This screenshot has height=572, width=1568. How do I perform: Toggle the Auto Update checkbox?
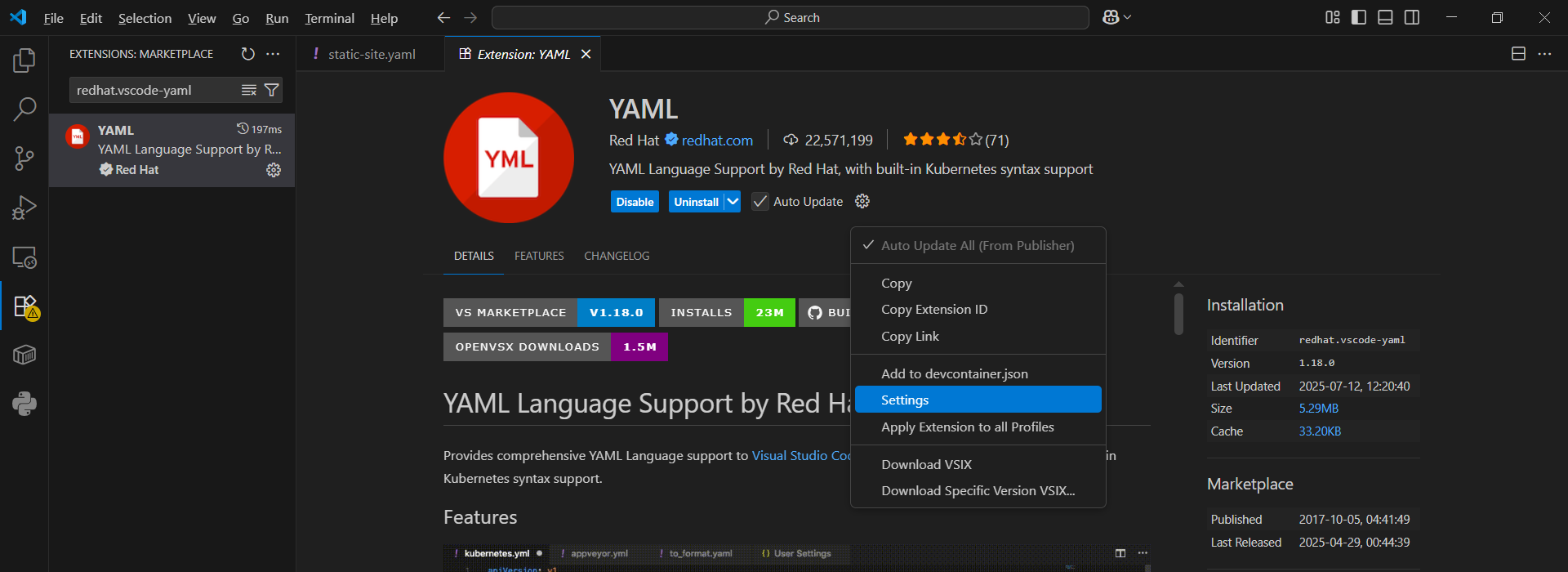point(760,202)
